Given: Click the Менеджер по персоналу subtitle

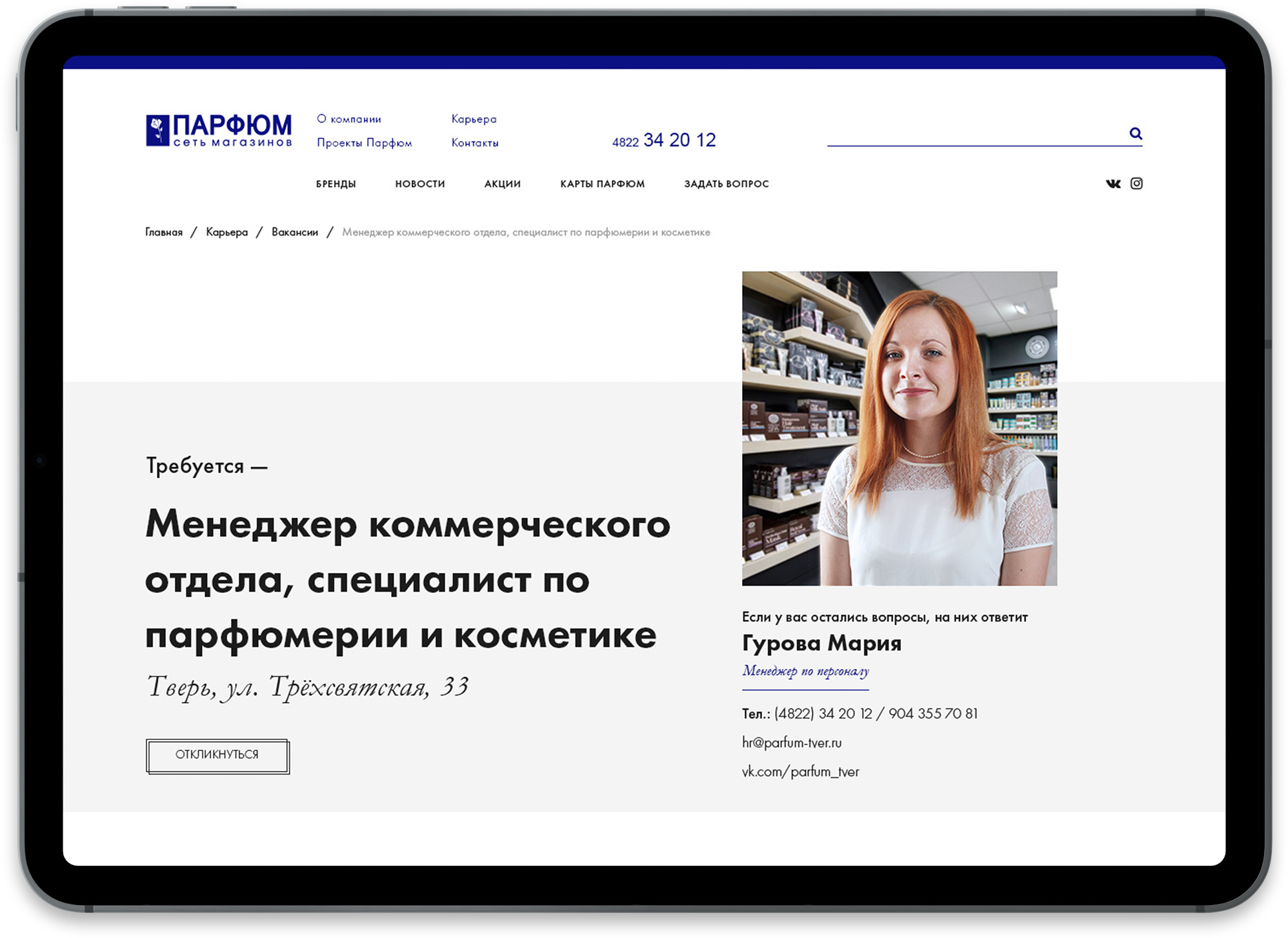Looking at the screenshot, I should pos(805,671).
